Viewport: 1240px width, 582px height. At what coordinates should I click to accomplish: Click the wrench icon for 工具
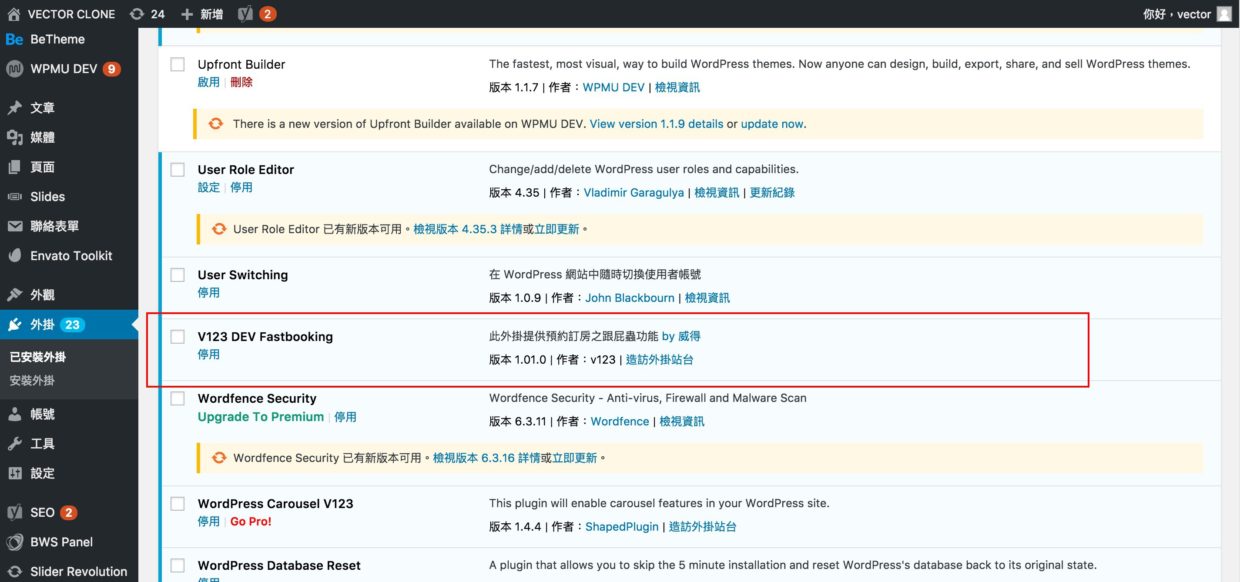click(14, 443)
